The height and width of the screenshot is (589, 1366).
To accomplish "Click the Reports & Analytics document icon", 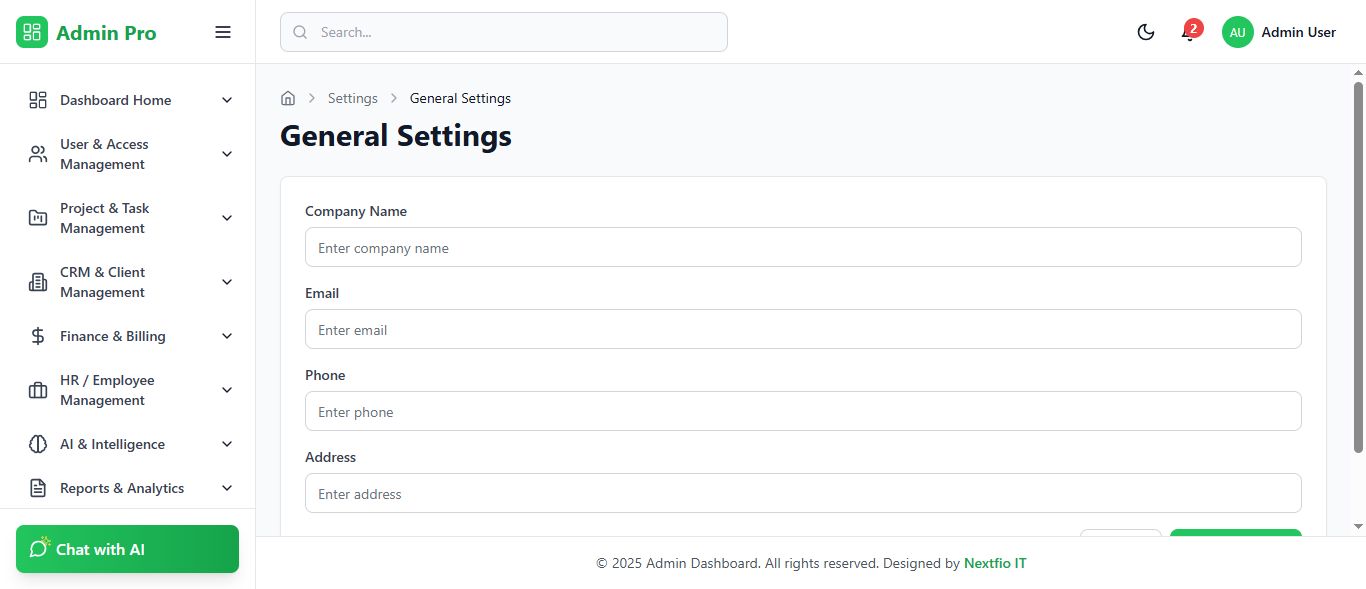I will click(x=38, y=488).
